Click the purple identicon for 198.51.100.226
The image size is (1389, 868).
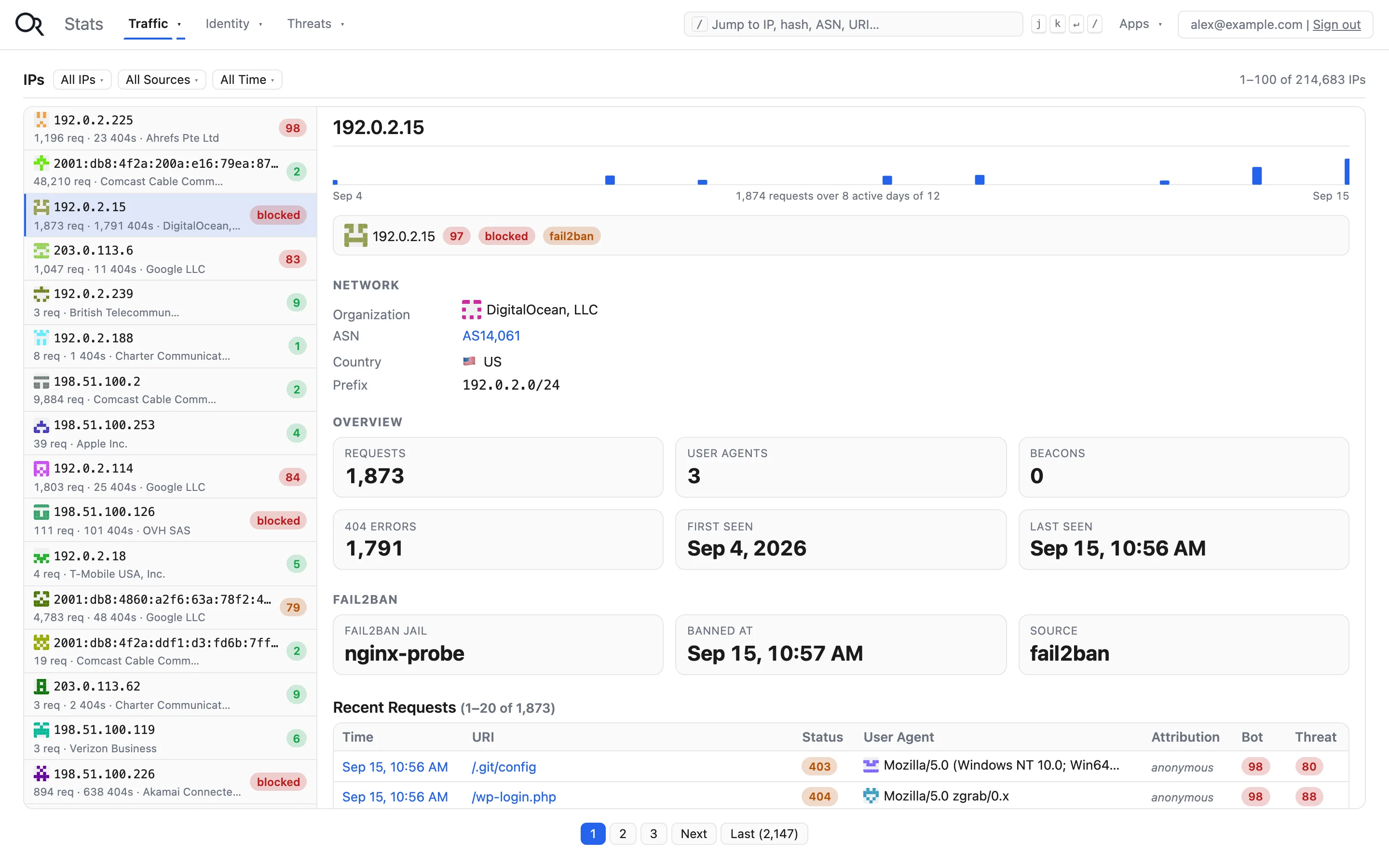coord(41,773)
